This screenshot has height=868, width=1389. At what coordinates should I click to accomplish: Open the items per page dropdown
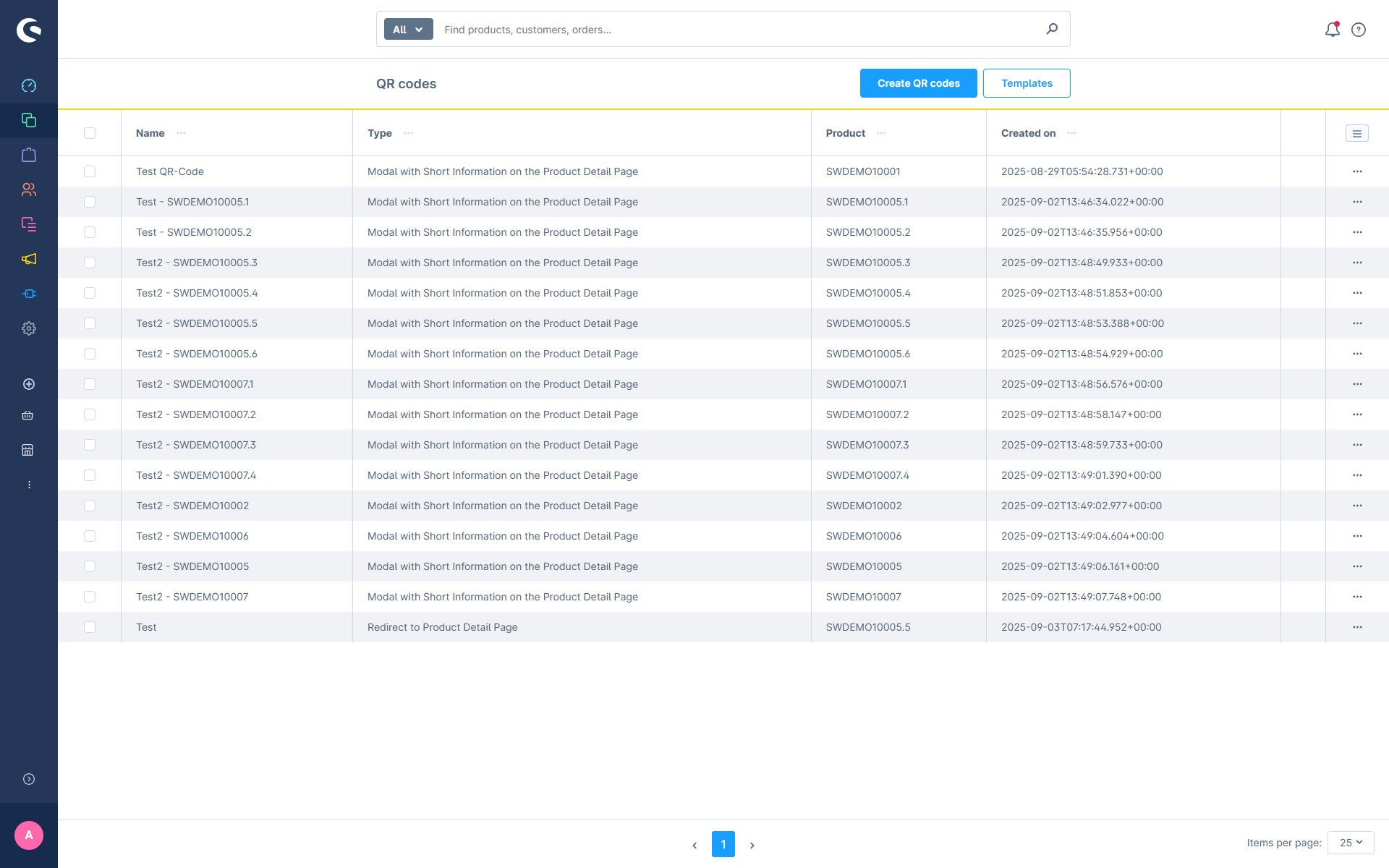point(1351,843)
